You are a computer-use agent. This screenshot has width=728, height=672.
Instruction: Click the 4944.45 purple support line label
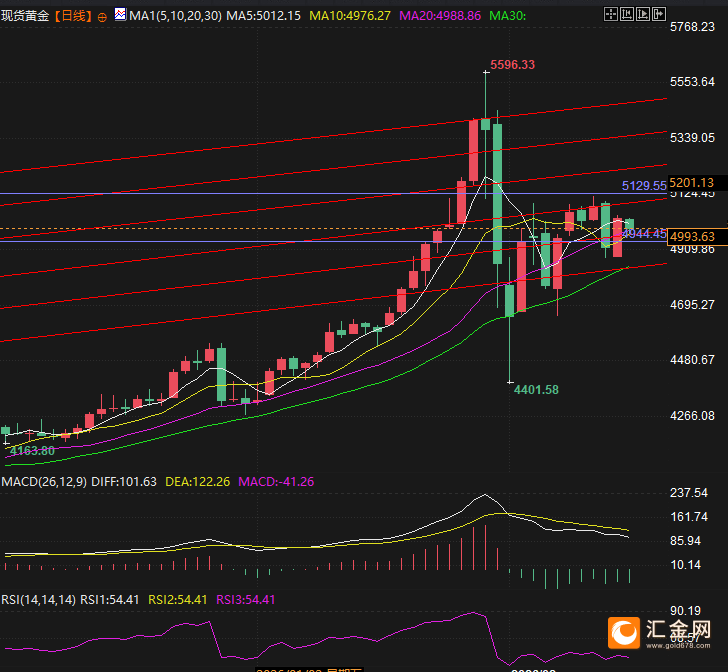pyautogui.click(x=644, y=234)
